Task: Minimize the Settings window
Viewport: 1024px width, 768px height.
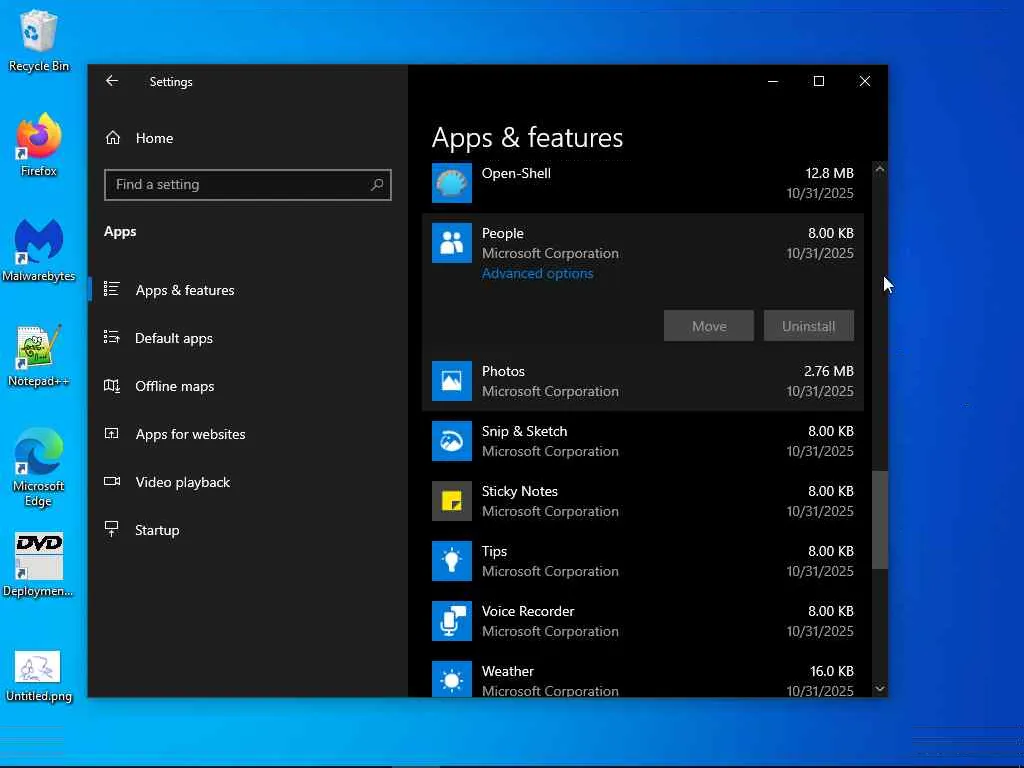Action: (x=773, y=81)
